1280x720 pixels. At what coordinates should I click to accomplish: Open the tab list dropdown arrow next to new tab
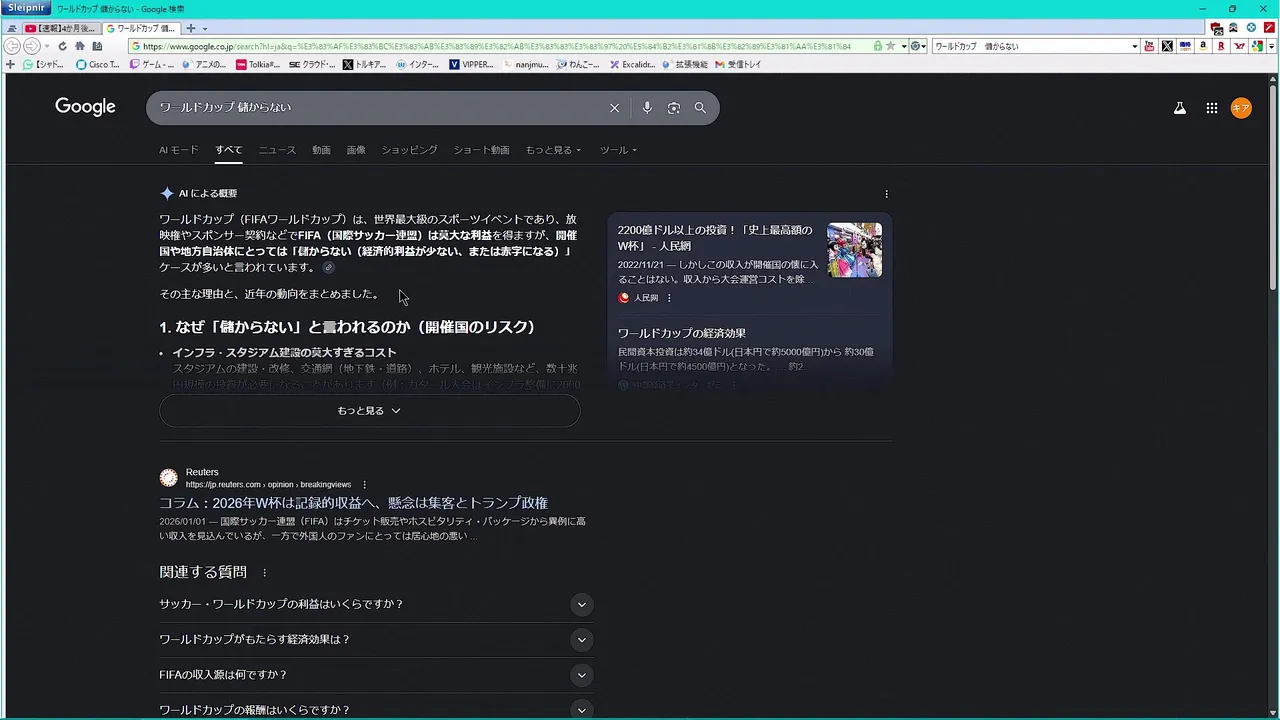click(x=204, y=28)
